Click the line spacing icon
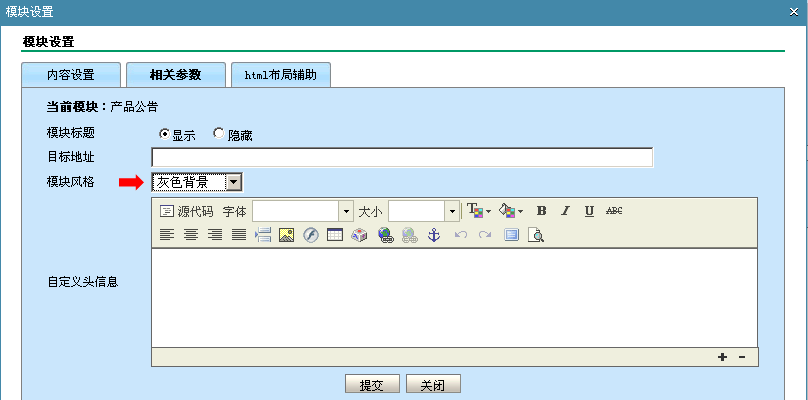The height and width of the screenshot is (400, 808). tap(263, 235)
